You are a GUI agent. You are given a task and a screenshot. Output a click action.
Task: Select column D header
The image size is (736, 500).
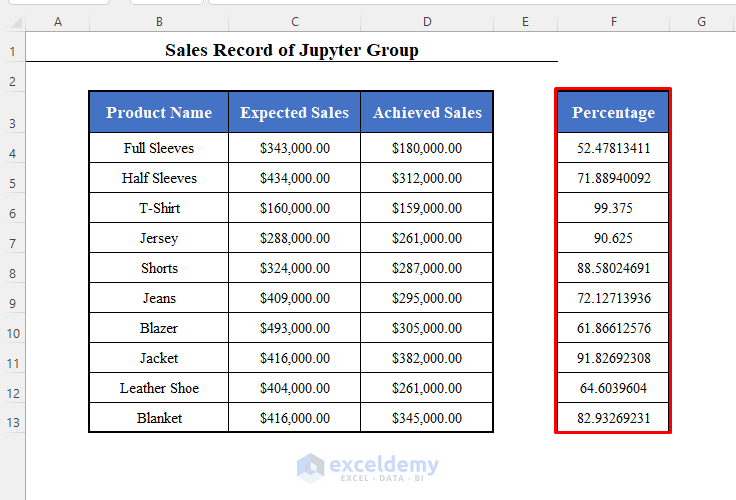(x=427, y=22)
